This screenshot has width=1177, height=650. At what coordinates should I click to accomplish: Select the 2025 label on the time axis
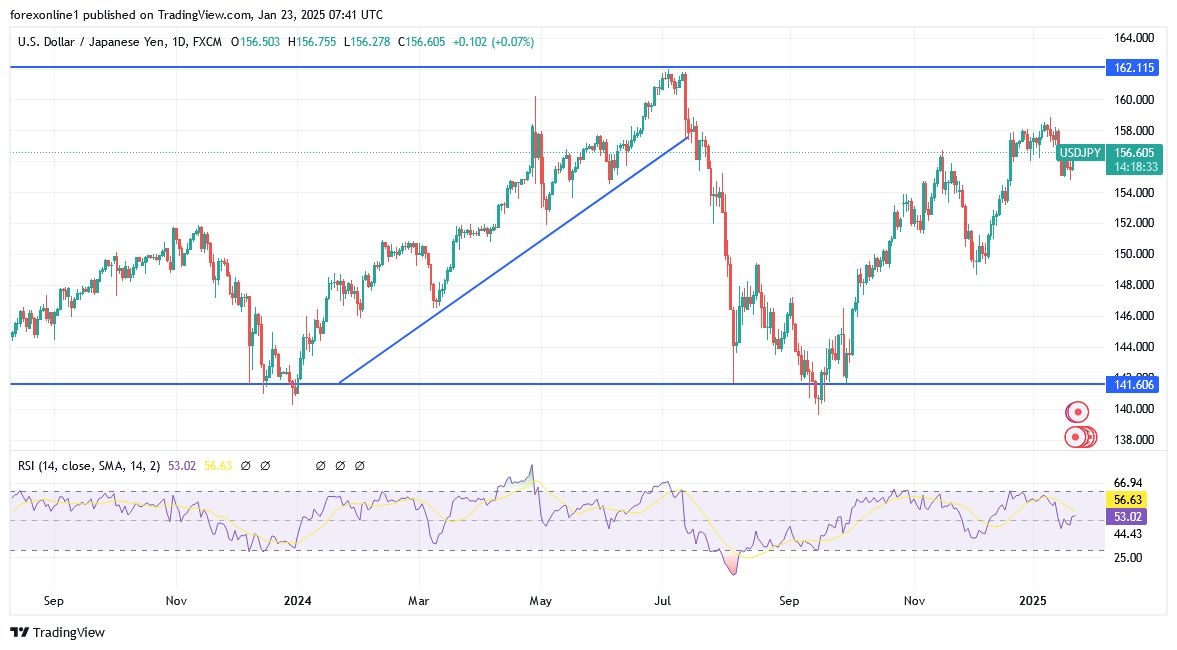click(1035, 601)
